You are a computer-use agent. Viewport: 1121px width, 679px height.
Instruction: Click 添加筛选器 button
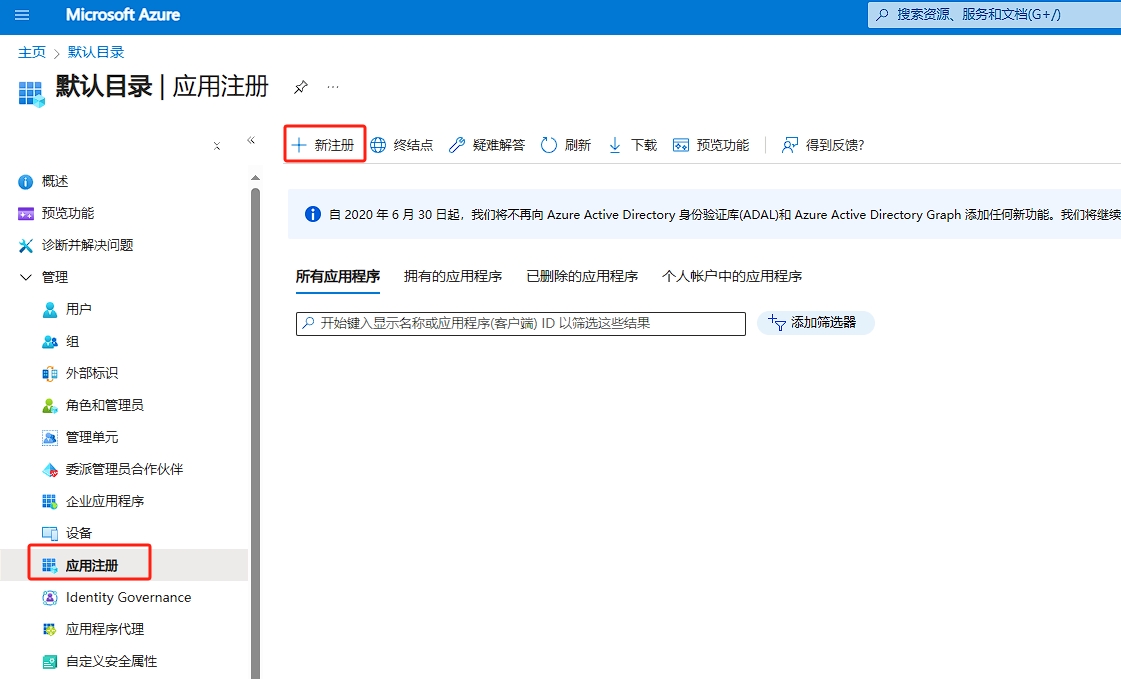point(815,323)
